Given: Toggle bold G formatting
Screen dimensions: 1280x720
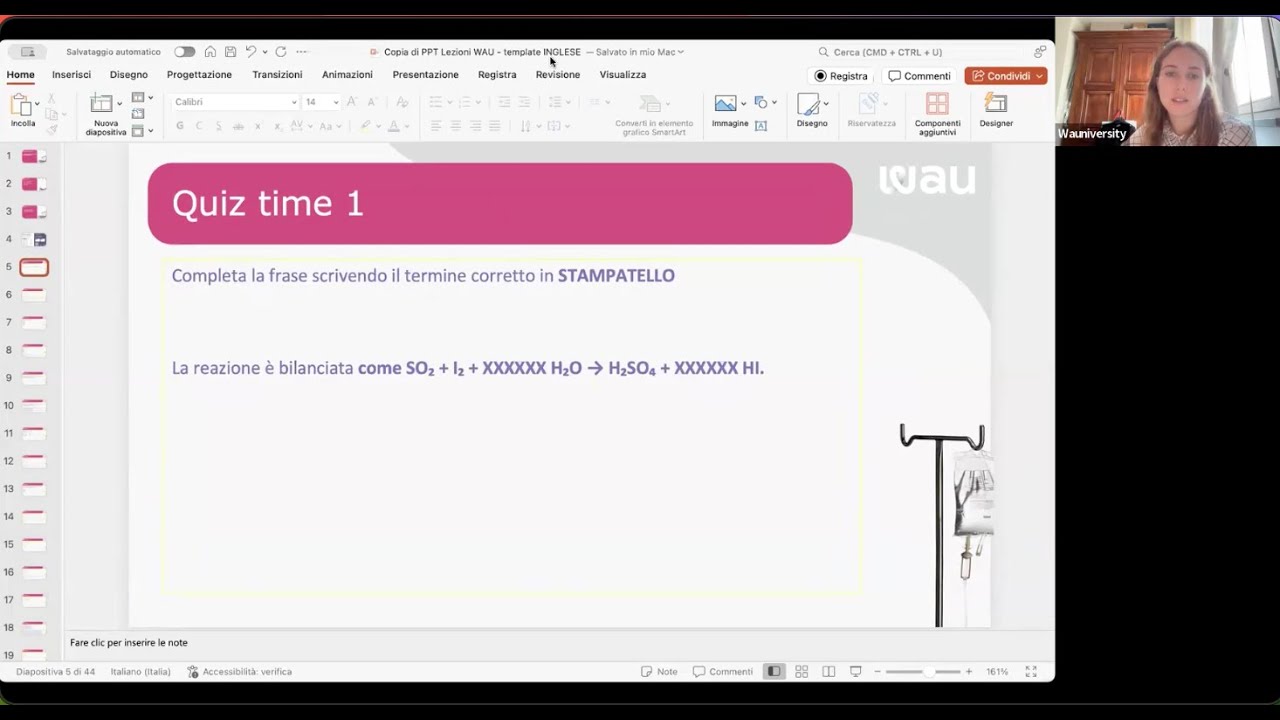Looking at the screenshot, I should point(180,126).
